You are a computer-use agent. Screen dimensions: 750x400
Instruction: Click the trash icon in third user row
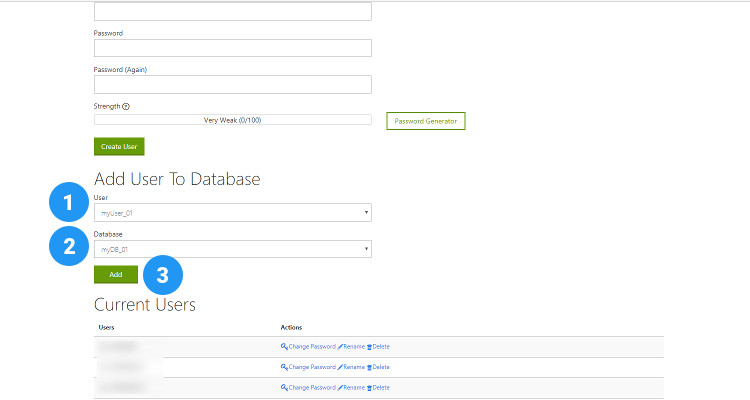[x=369, y=388]
